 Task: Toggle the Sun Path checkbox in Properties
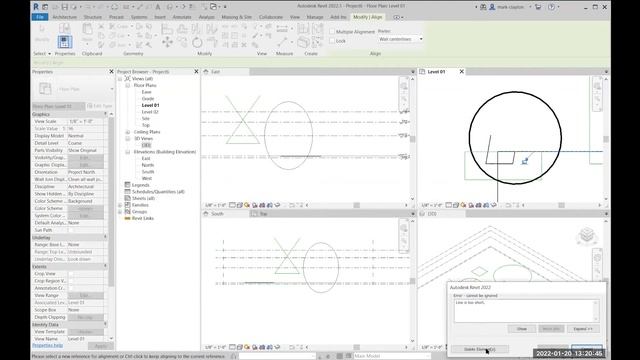click(71, 230)
